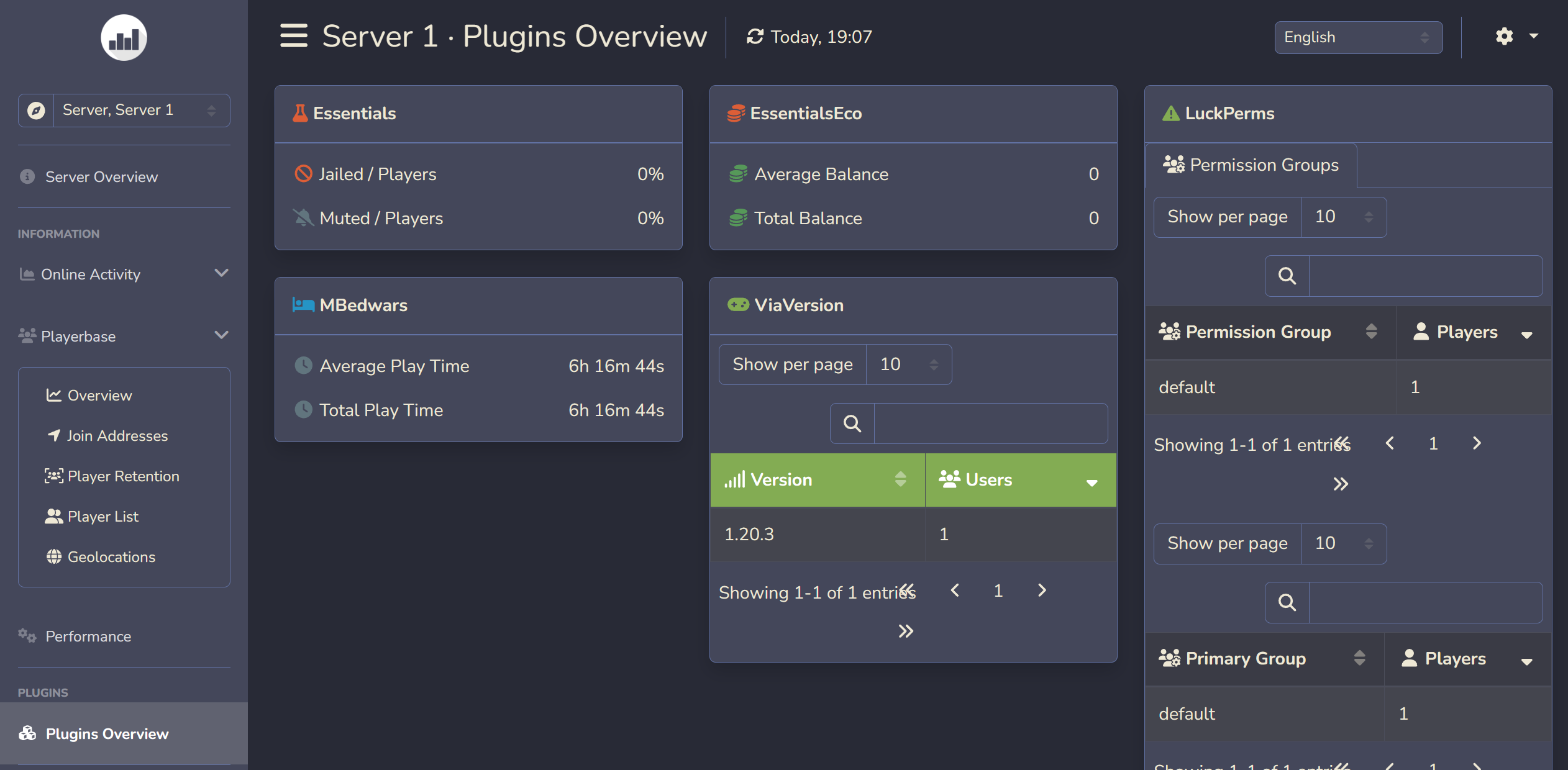This screenshot has width=1568, height=770.
Task: Click the MBedwars bed icon
Action: tap(303, 305)
